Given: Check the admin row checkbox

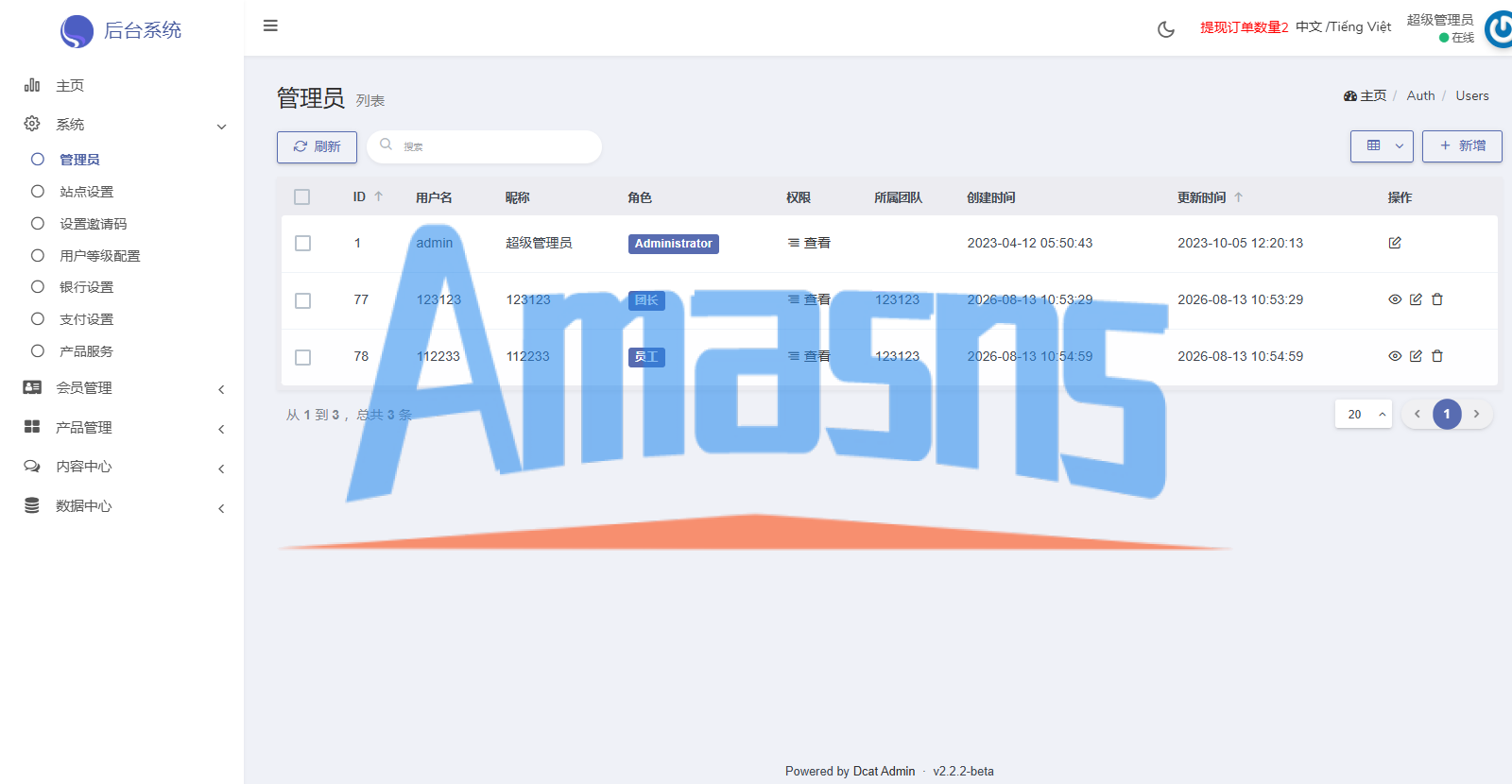Looking at the screenshot, I should point(302,243).
